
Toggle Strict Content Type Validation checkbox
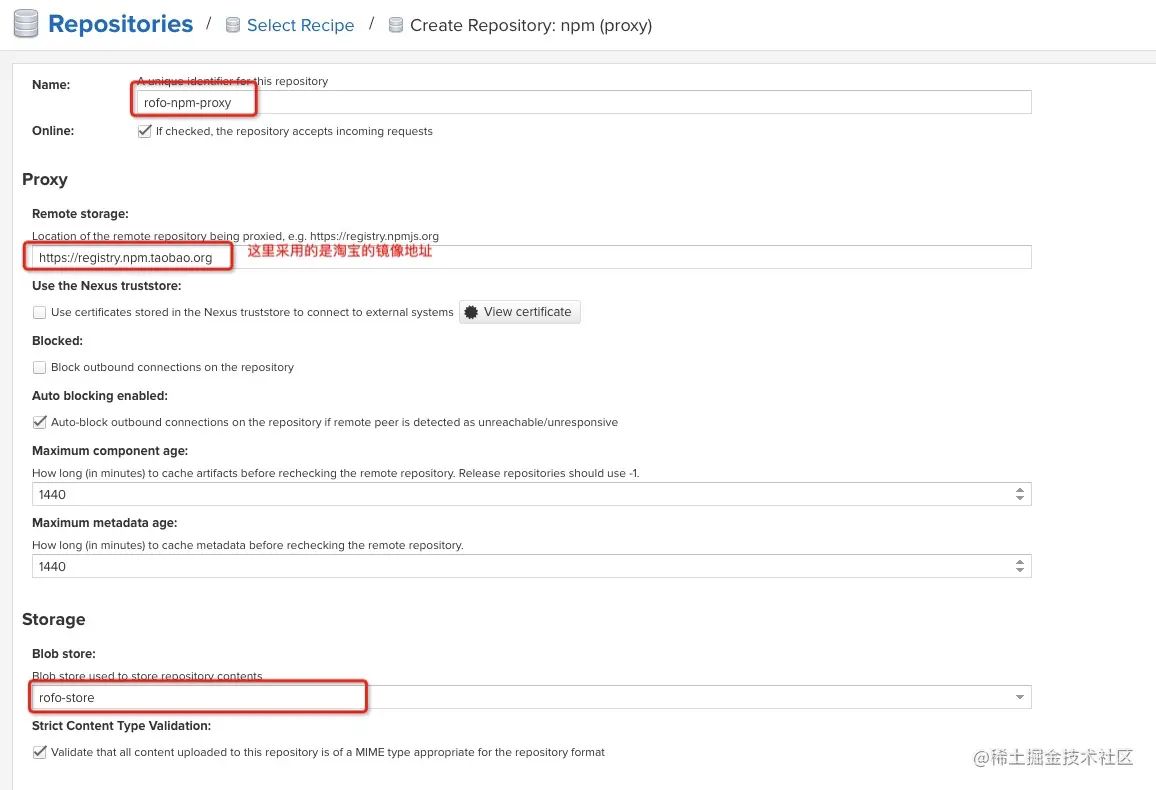tap(40, 752)
